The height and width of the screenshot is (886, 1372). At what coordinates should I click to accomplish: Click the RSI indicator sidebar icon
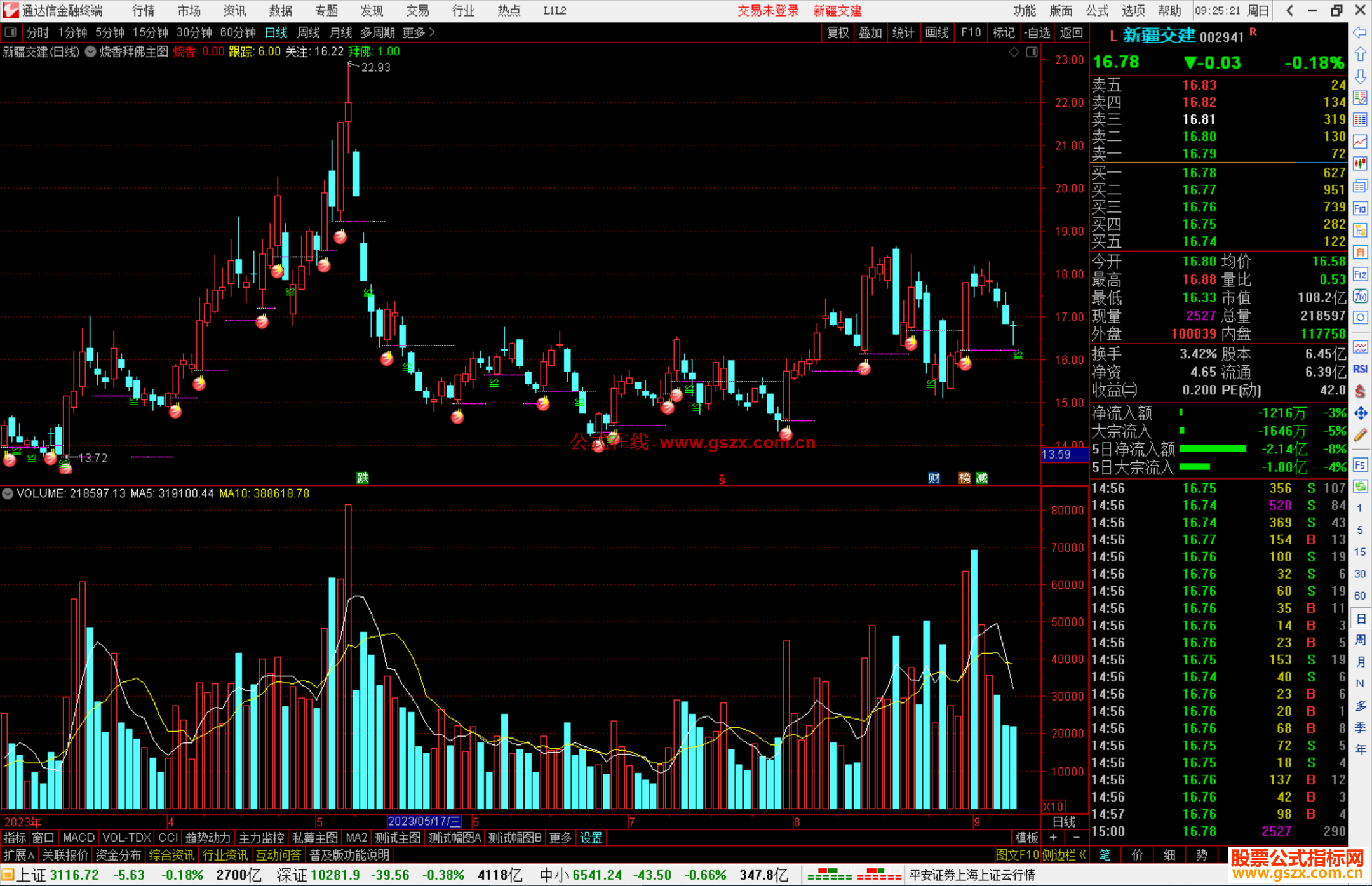click(x=1360, y=369)
